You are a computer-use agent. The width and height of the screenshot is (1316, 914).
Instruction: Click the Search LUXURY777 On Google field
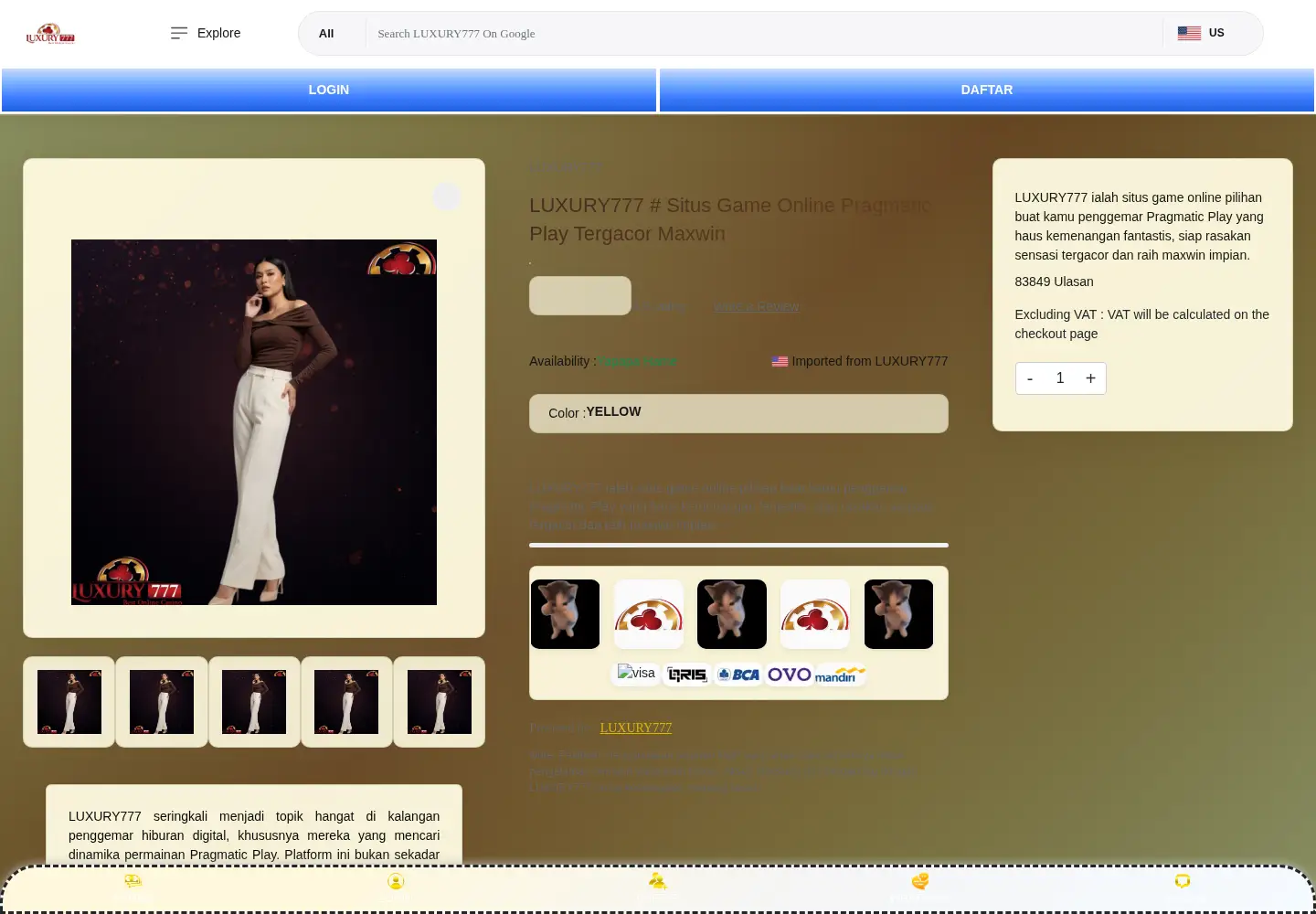764,34
